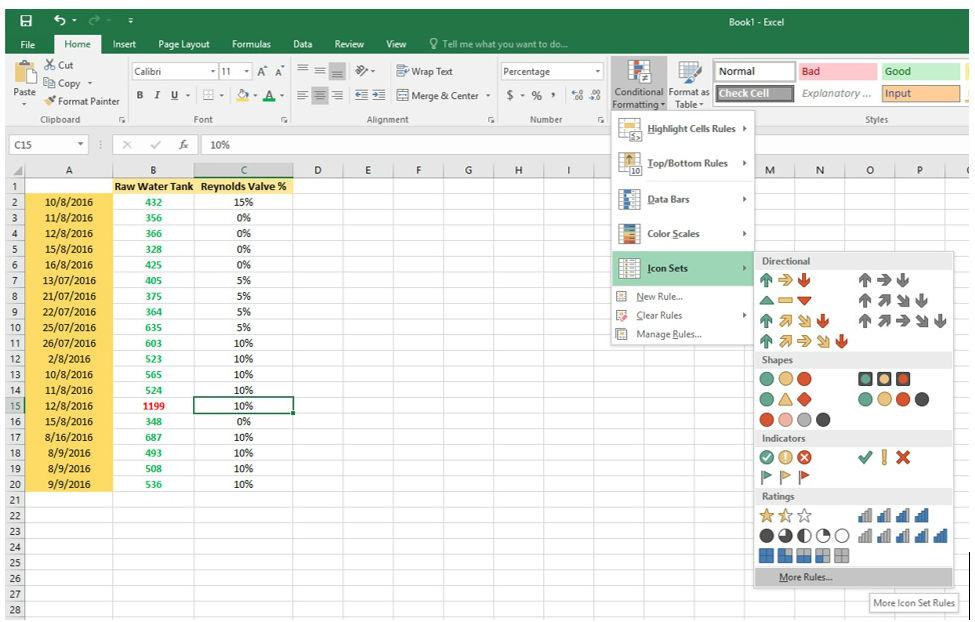Click the formula bar showing 10%
Screen dimensions: 975x622
pyautogui.click(x=585, y=145)
